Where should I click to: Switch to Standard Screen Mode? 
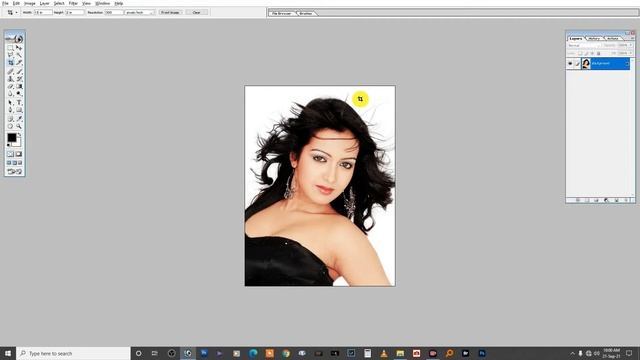[9, 162]
